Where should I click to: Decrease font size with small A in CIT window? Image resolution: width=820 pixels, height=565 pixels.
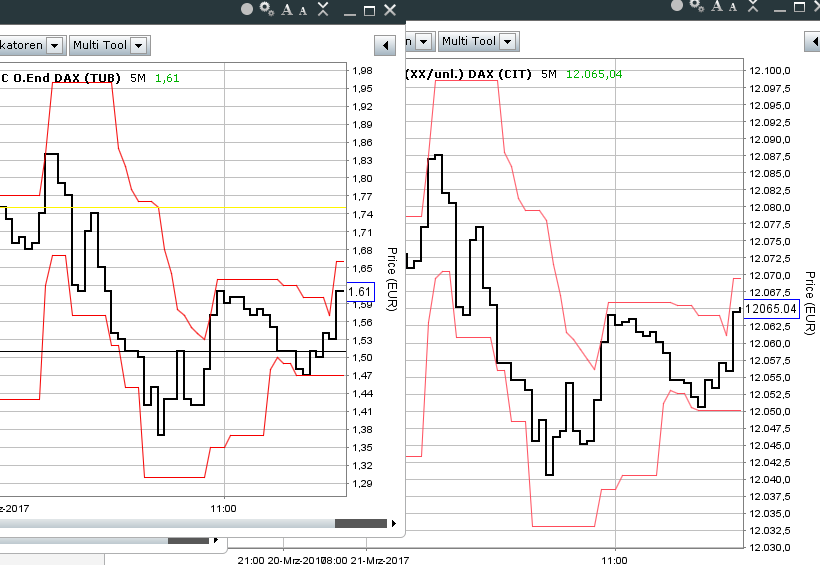(733, 7)
